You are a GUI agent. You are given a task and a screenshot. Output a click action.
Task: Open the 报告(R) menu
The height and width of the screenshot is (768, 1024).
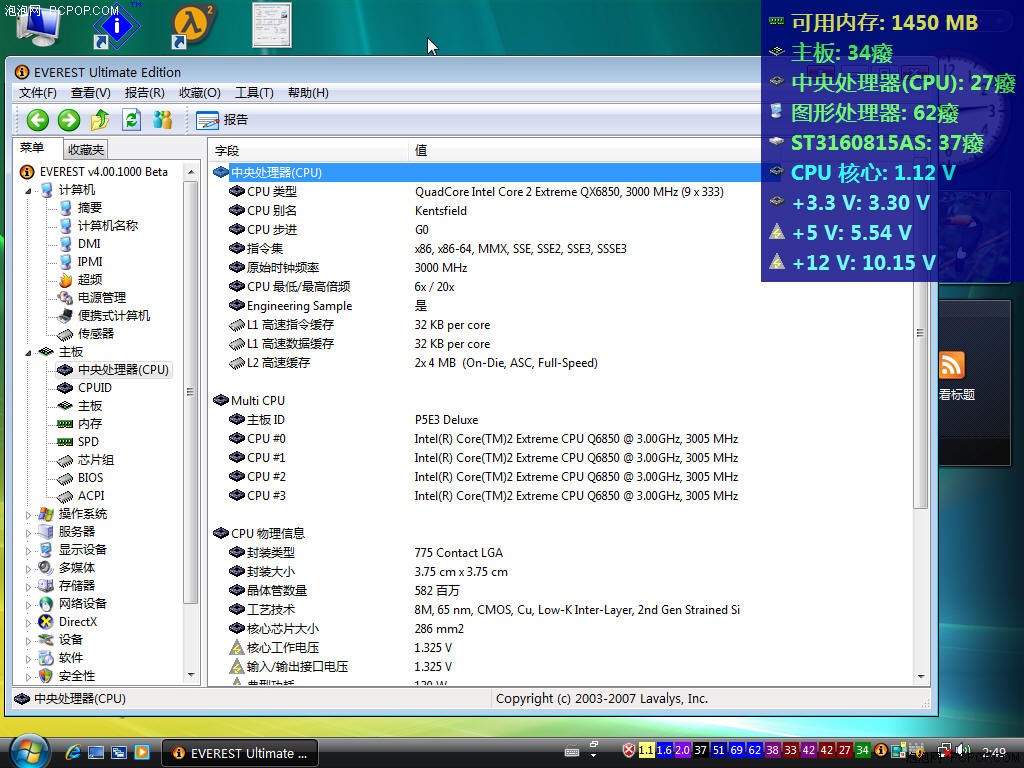click(x=144, y=93)
